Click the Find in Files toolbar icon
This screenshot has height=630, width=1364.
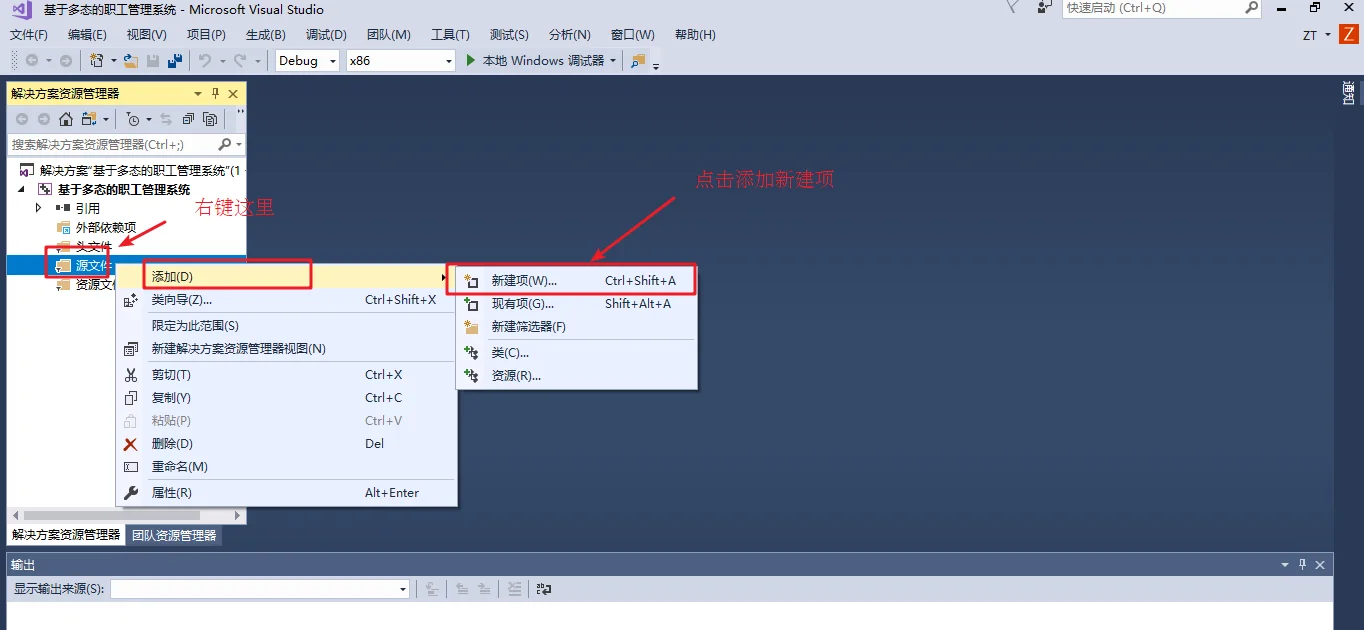click(637, 60)
